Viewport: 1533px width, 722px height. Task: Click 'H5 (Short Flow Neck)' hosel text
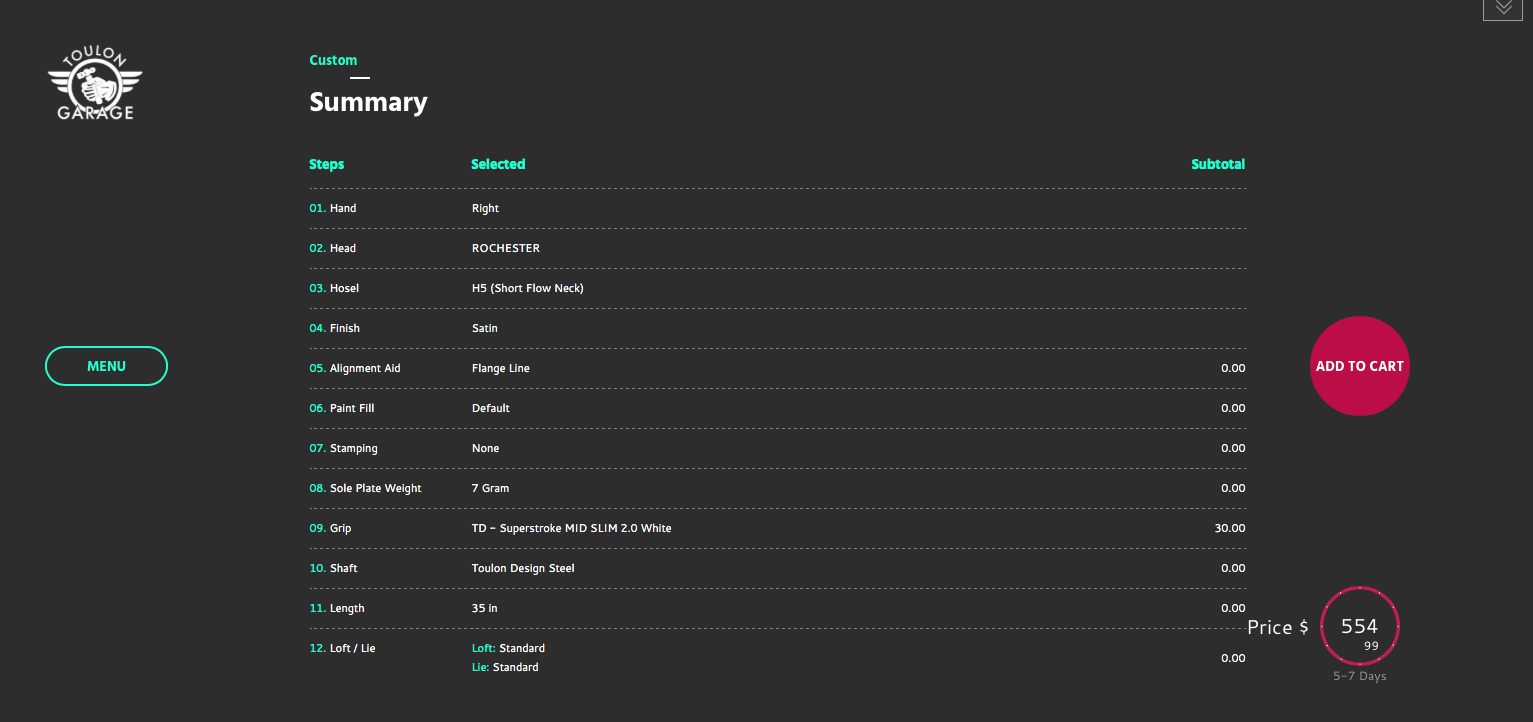[x=528, y=288]
